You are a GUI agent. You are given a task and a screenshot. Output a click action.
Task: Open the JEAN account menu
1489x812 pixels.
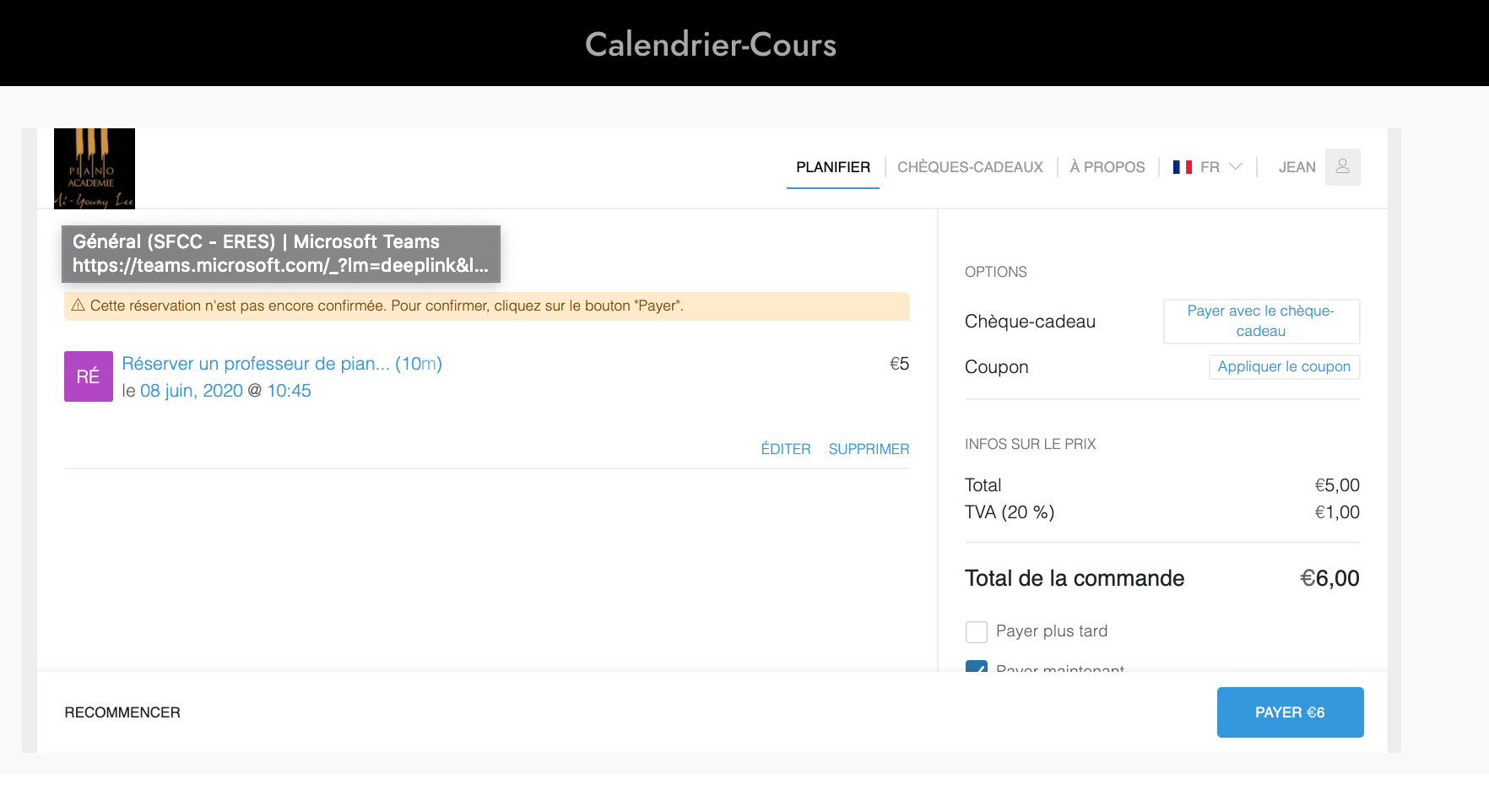point(1297,167)
